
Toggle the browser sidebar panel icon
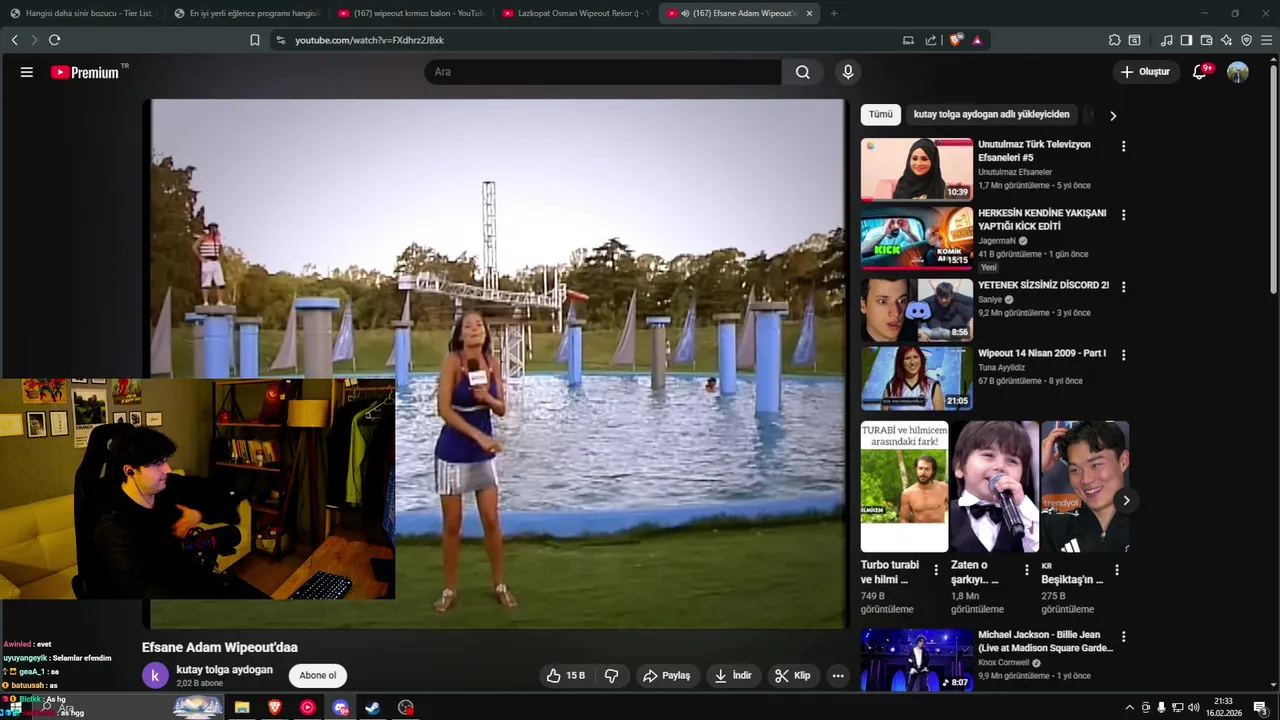[1186, 40]
